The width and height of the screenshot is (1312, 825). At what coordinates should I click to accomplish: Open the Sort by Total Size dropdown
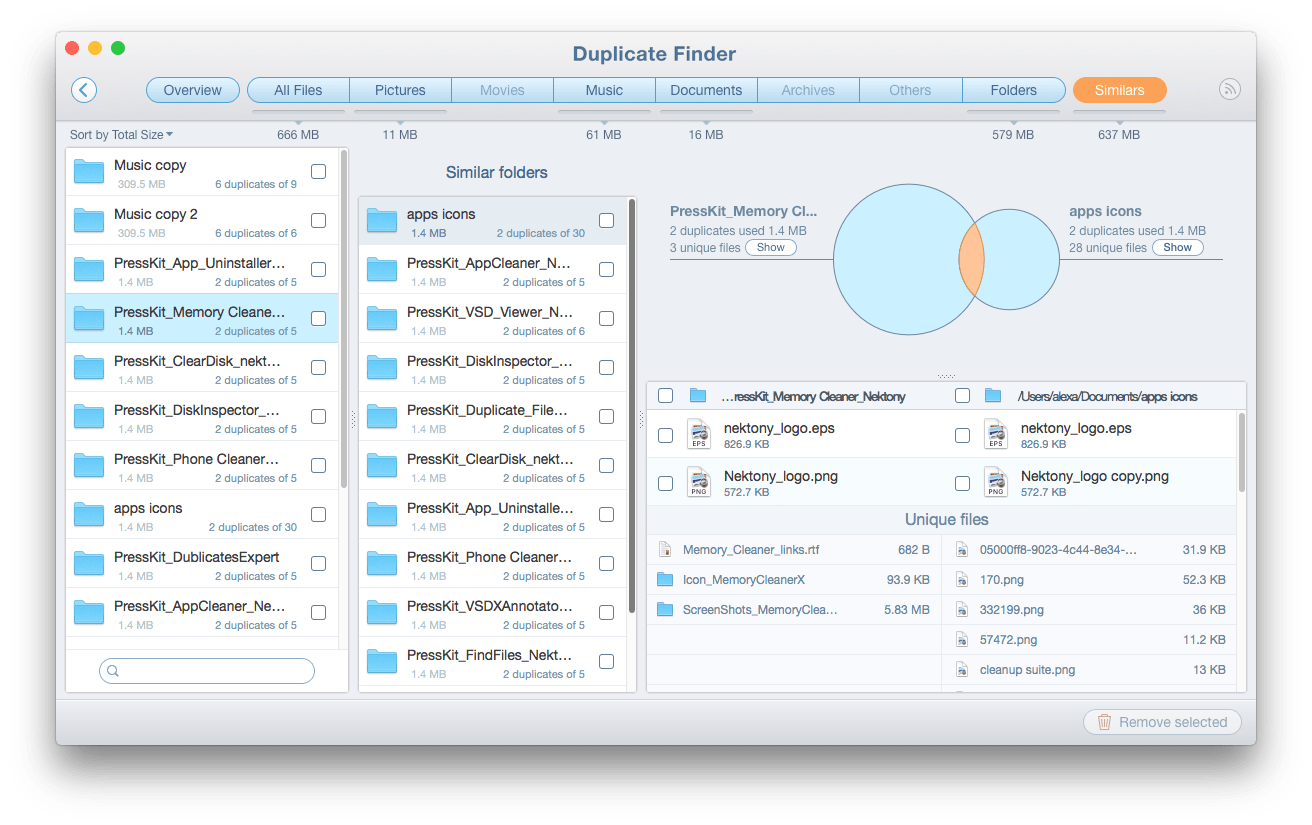tap(121, 135)
